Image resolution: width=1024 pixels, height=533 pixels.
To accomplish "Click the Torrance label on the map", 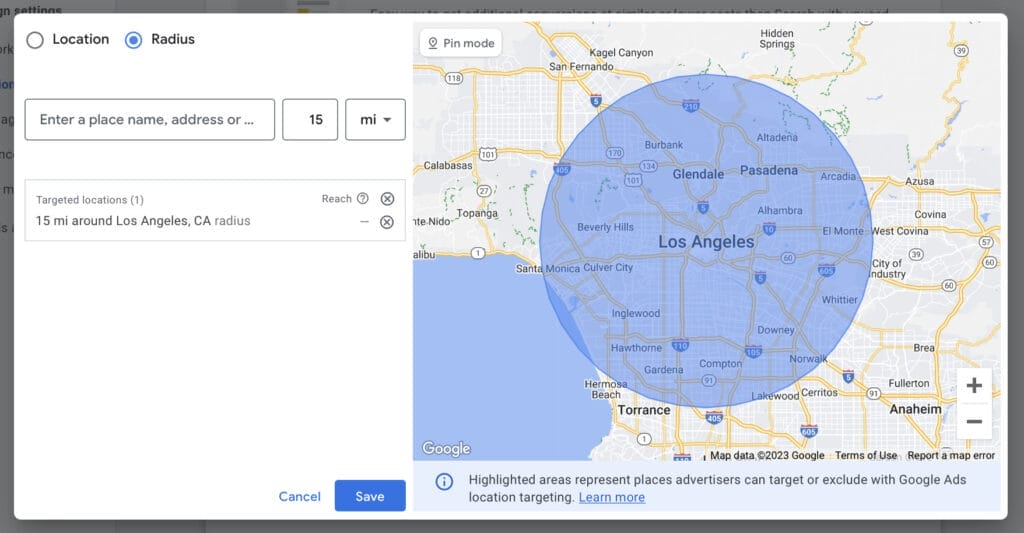I will coord(644,410).
